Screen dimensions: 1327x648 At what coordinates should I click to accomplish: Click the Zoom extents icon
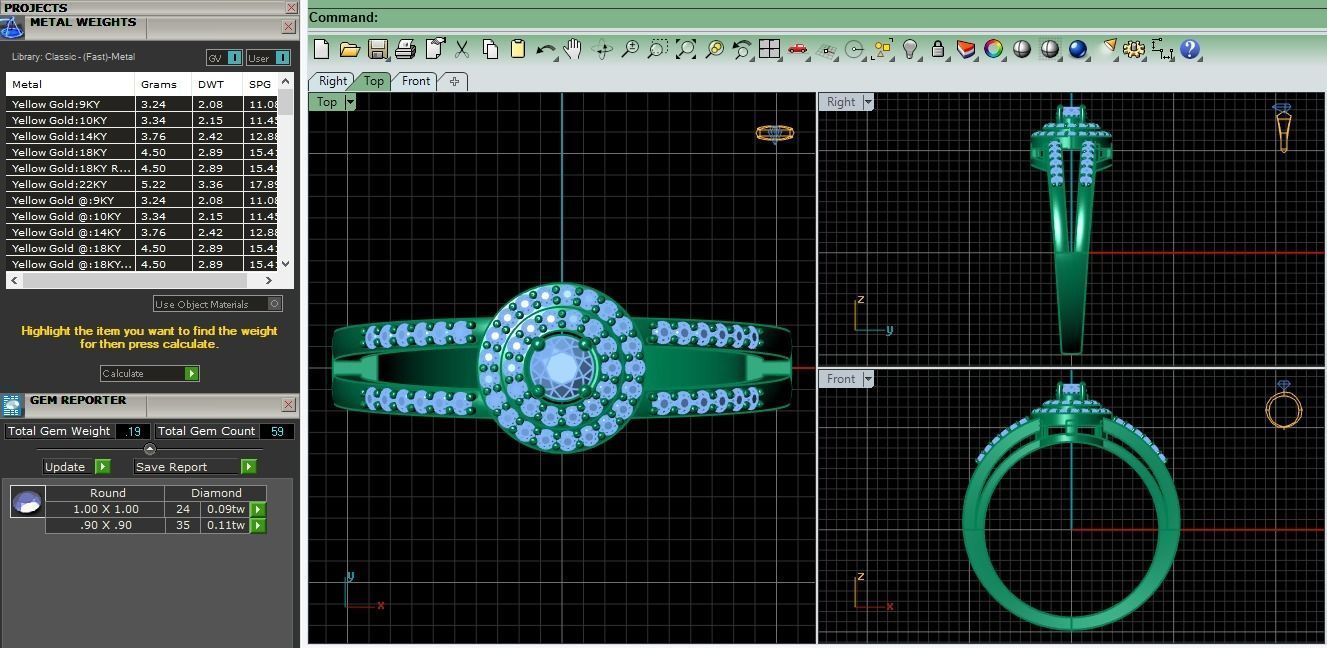[686, 48]
